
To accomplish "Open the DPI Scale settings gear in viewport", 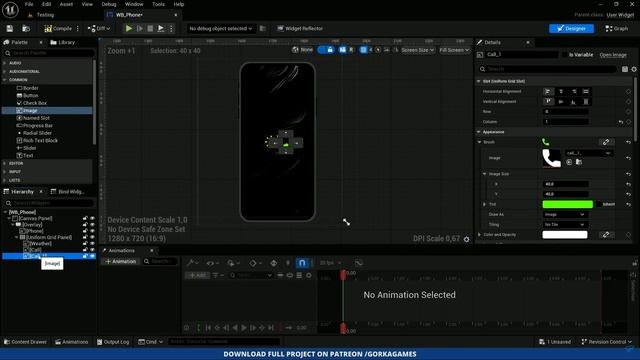I will 467,239.
